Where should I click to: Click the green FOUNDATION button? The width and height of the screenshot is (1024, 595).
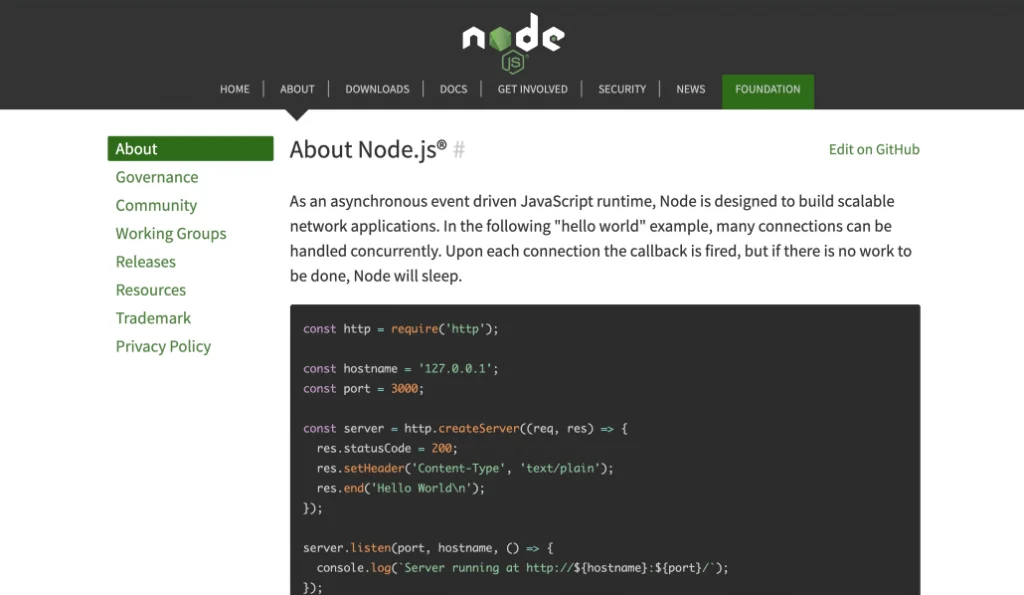(767, 91)
